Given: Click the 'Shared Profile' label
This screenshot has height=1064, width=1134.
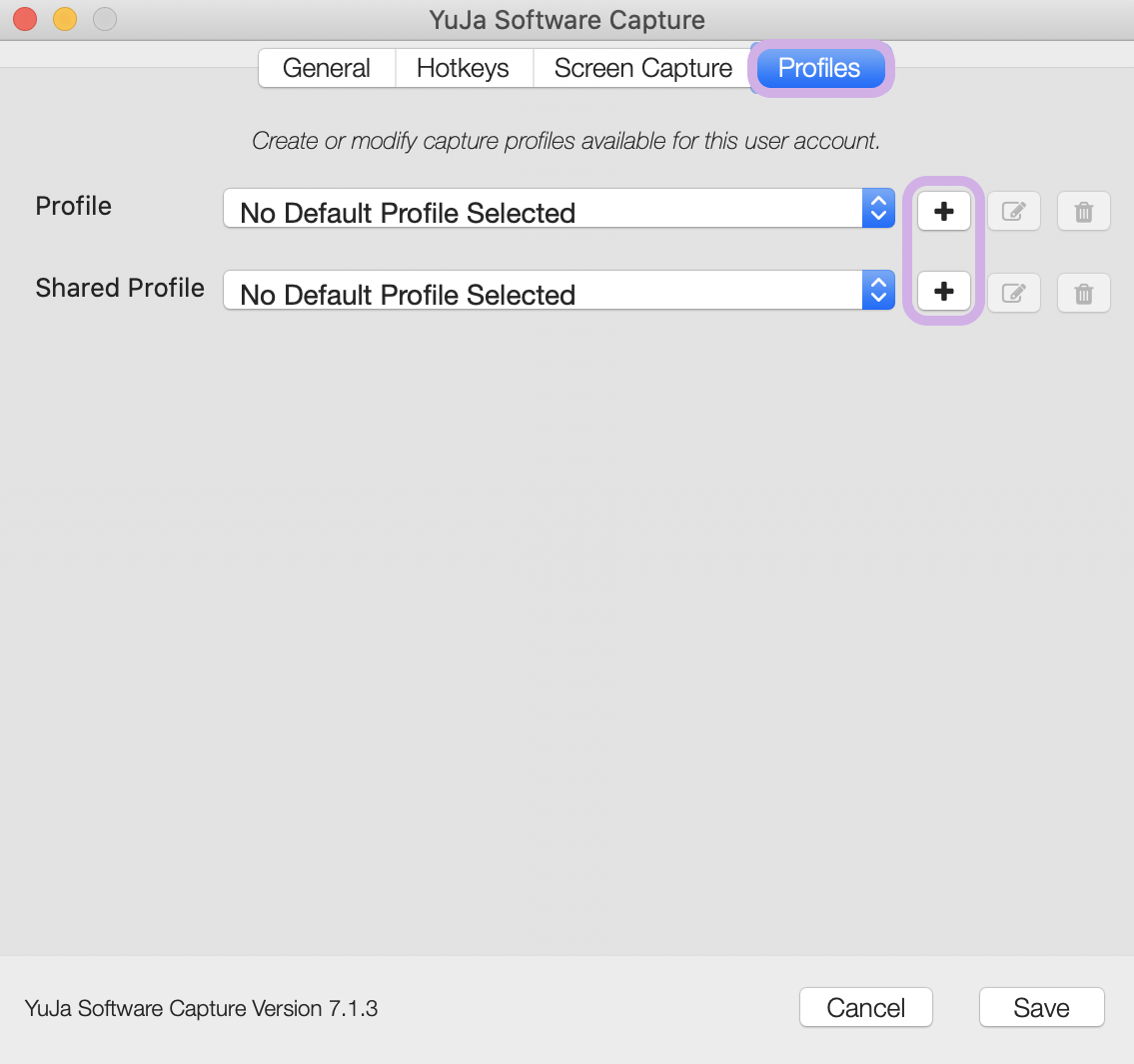Looking at the screenshot, I should pyautogui.click(x=120, y=288).
